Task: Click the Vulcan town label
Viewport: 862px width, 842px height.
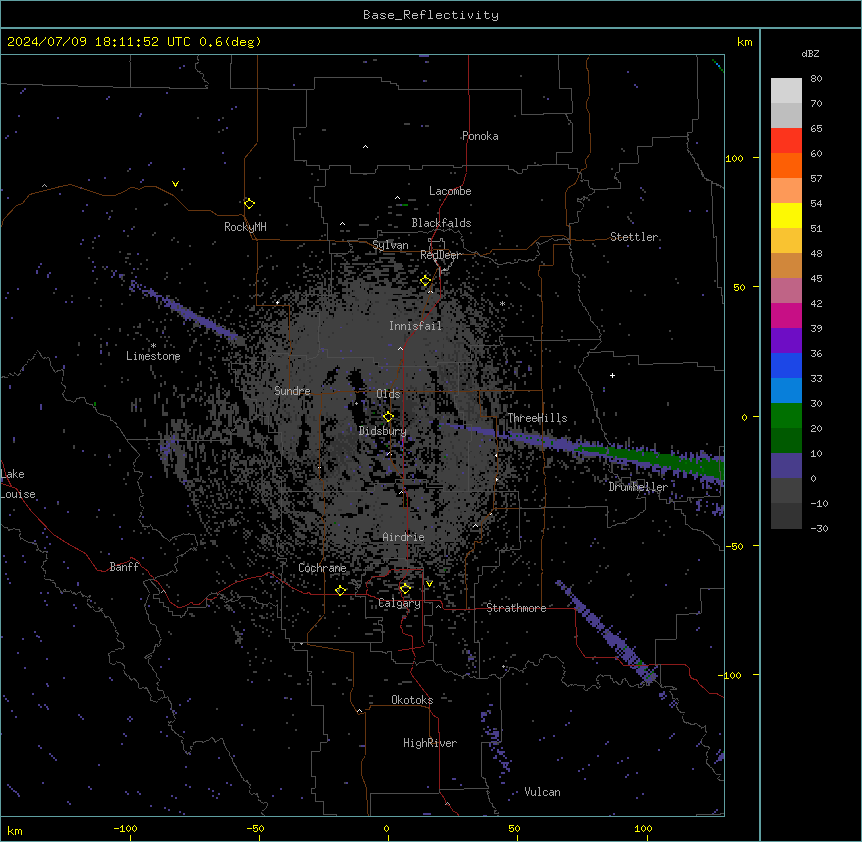Action: click(x=543, y=792)
